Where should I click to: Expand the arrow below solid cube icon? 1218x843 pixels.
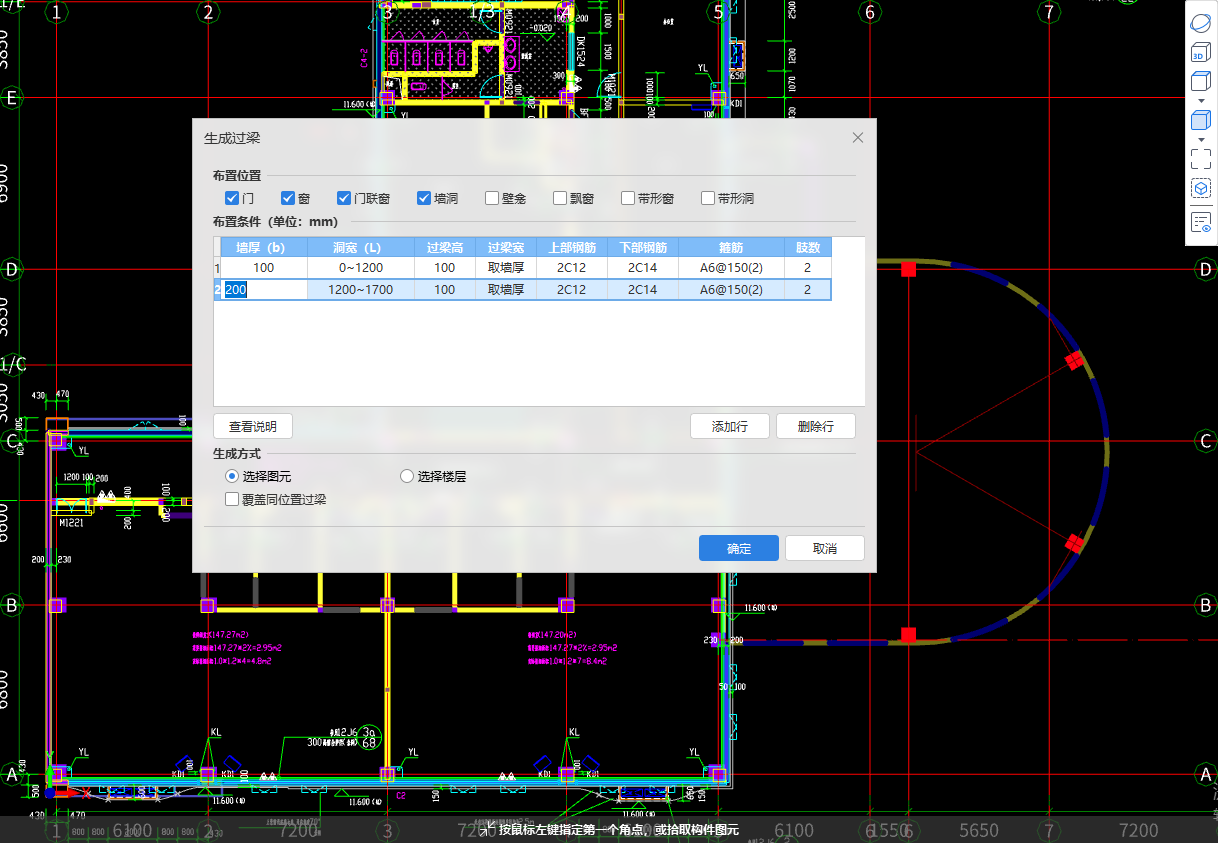click(1200, 140)
